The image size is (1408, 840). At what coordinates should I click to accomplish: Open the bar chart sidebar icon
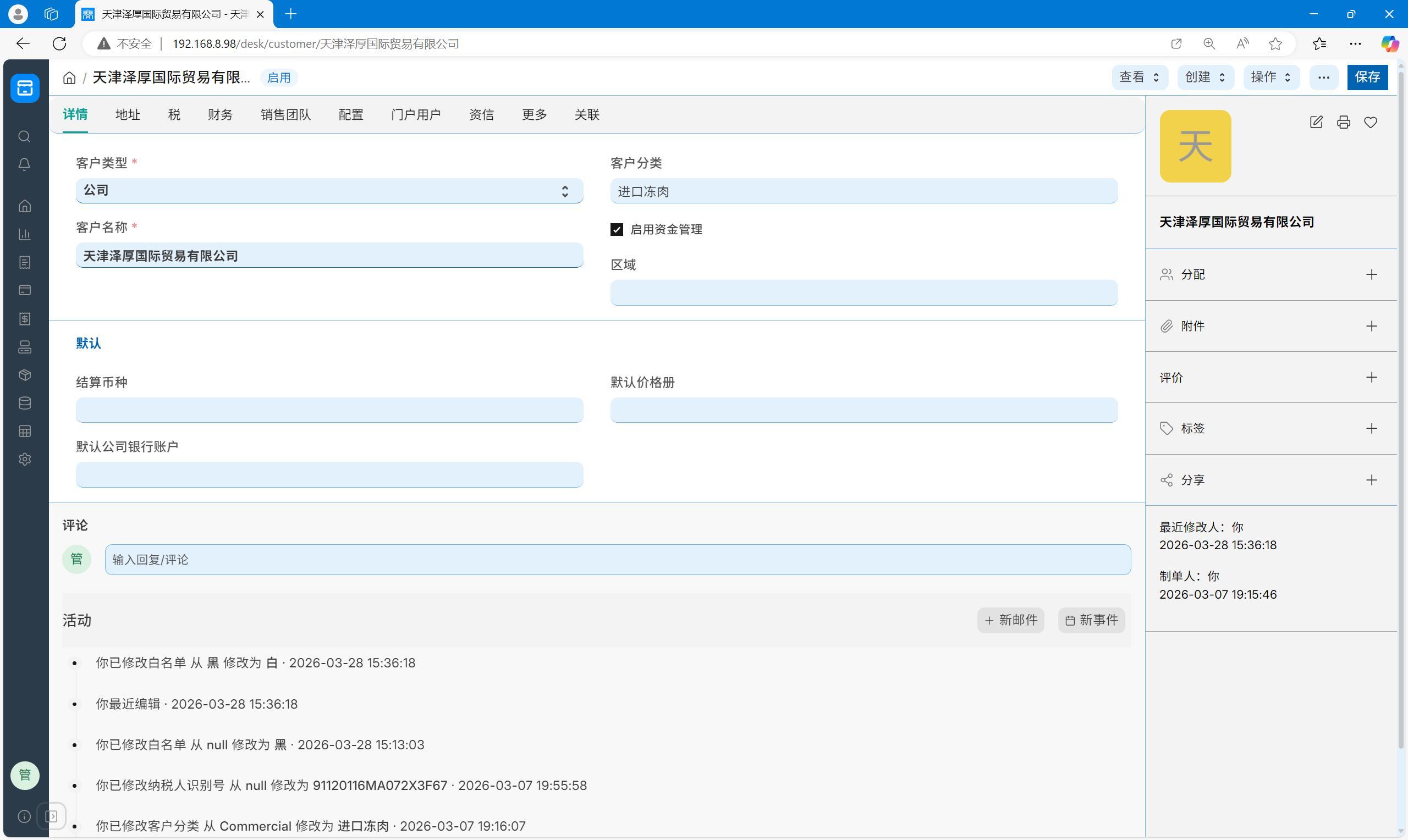point(24,234)
